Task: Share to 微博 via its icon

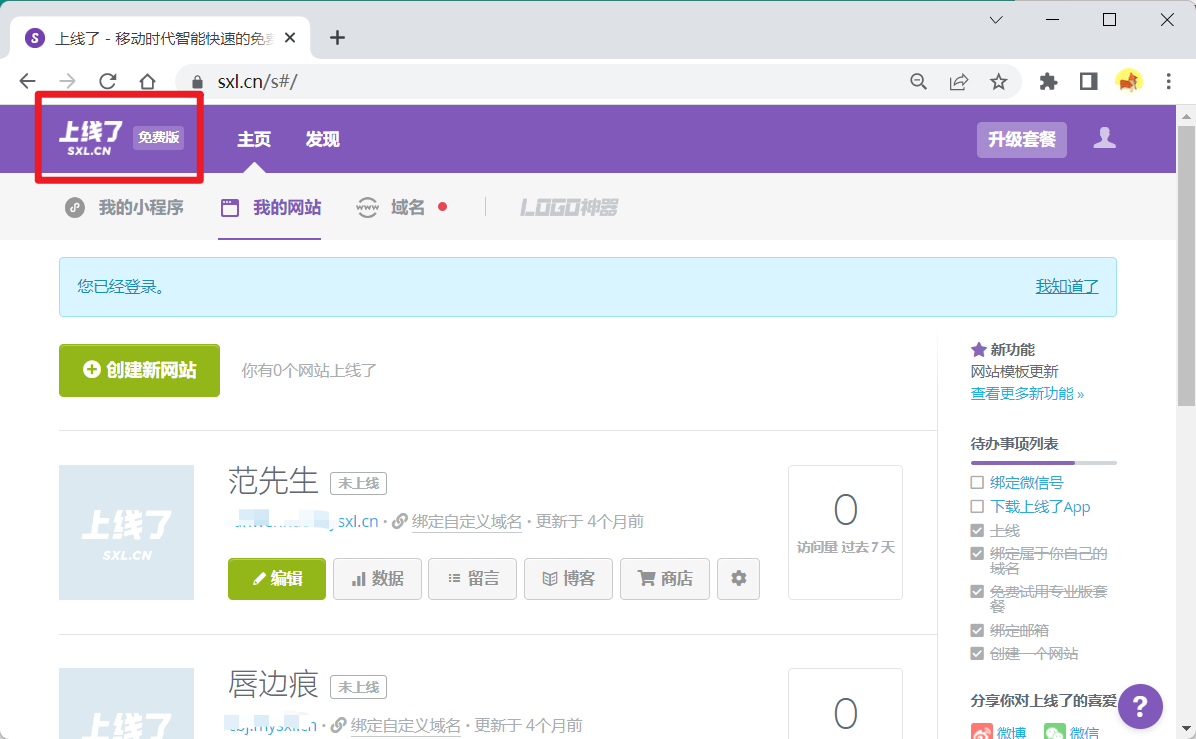Action: tap(981, 731)
